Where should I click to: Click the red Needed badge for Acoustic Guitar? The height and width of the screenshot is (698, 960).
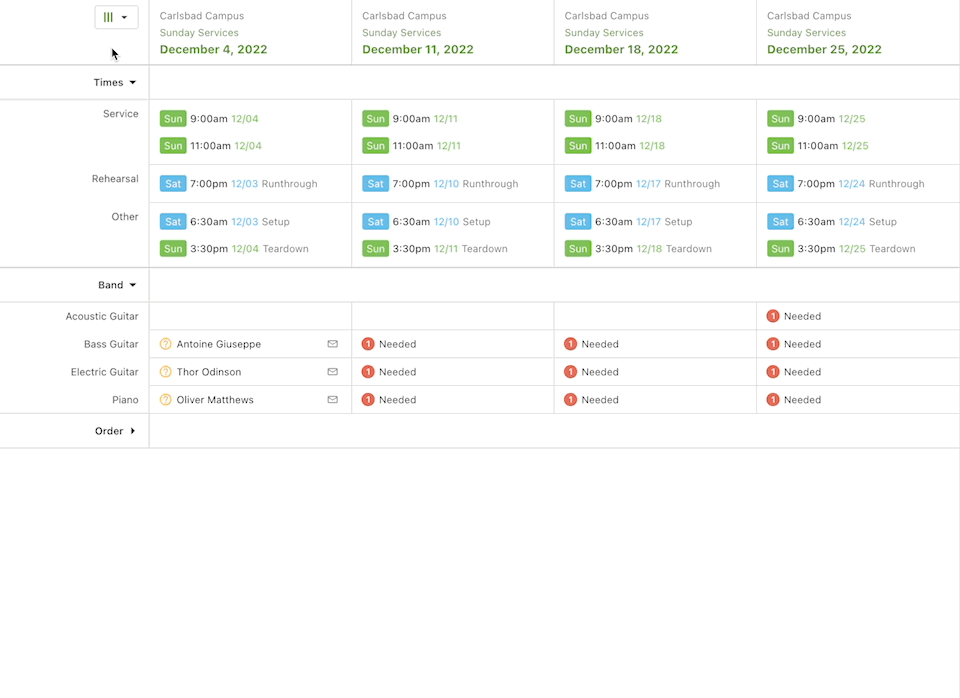(x=773, y=316)
